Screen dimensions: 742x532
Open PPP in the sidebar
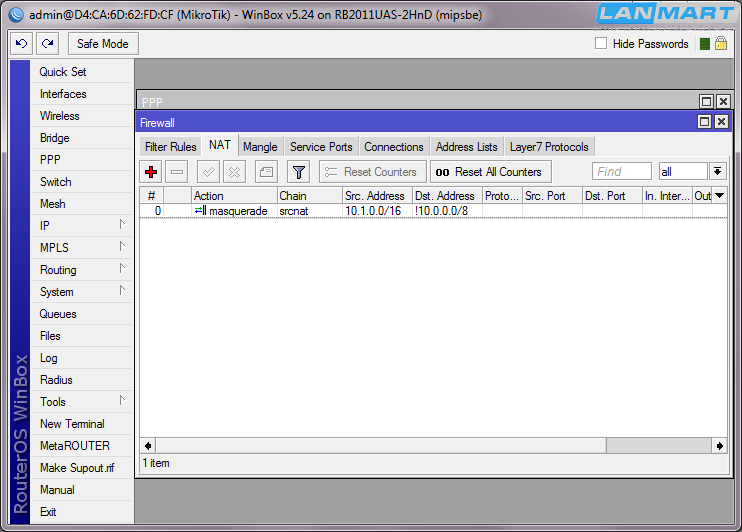pos(81,160)
